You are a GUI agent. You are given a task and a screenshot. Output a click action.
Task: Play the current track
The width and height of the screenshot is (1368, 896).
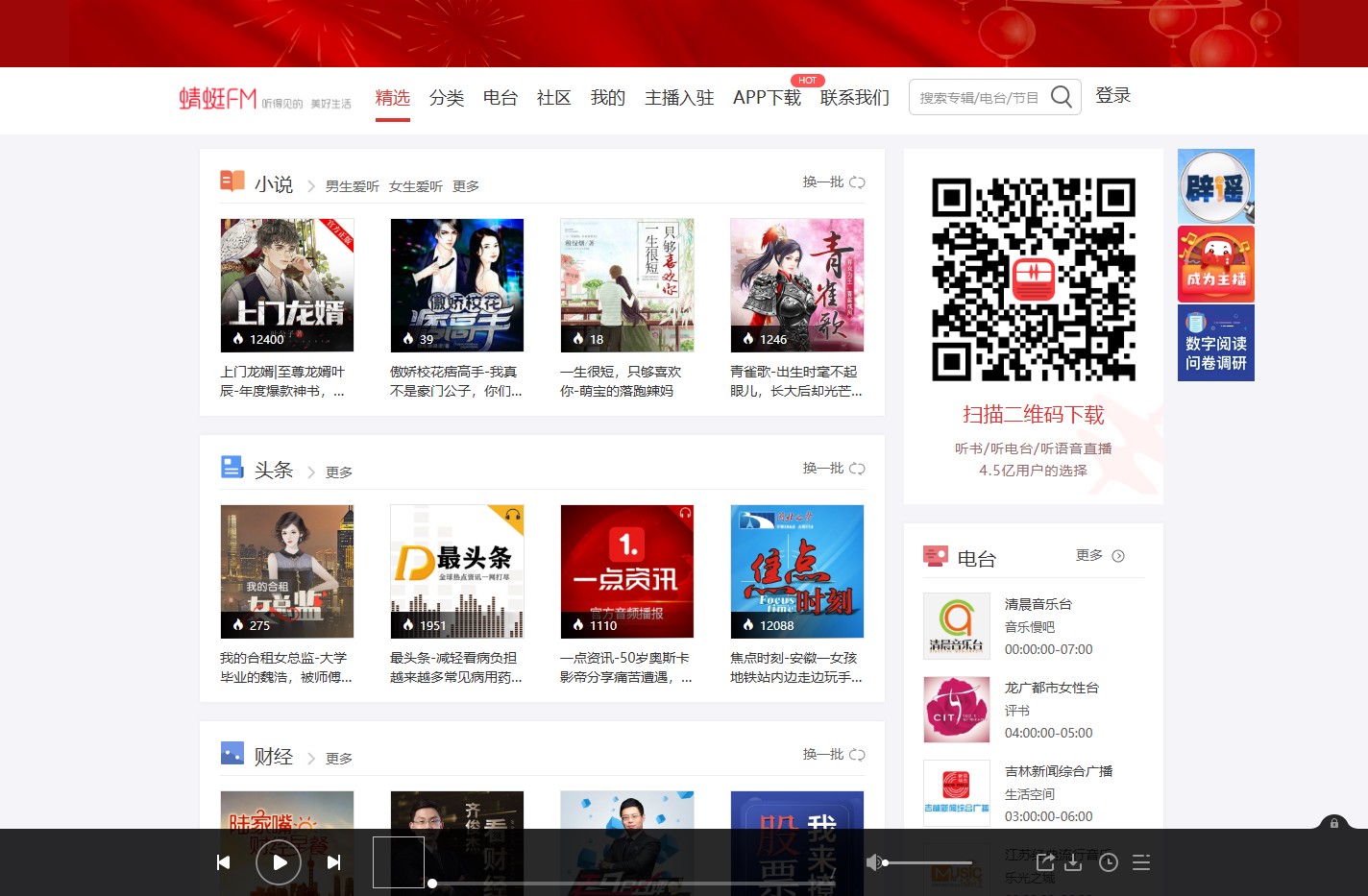coord(279,862)
